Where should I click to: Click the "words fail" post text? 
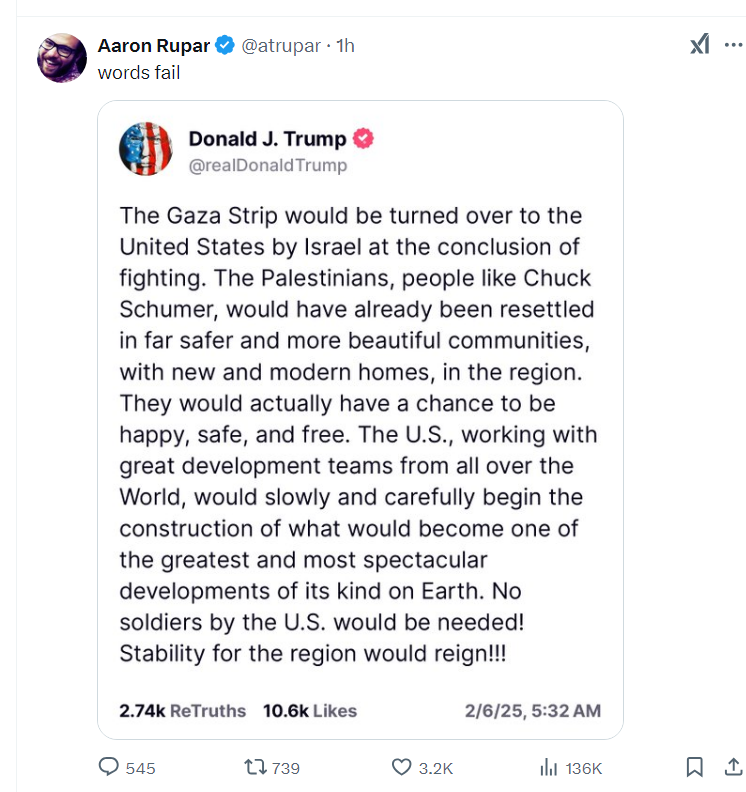click(x=139, y=72)
